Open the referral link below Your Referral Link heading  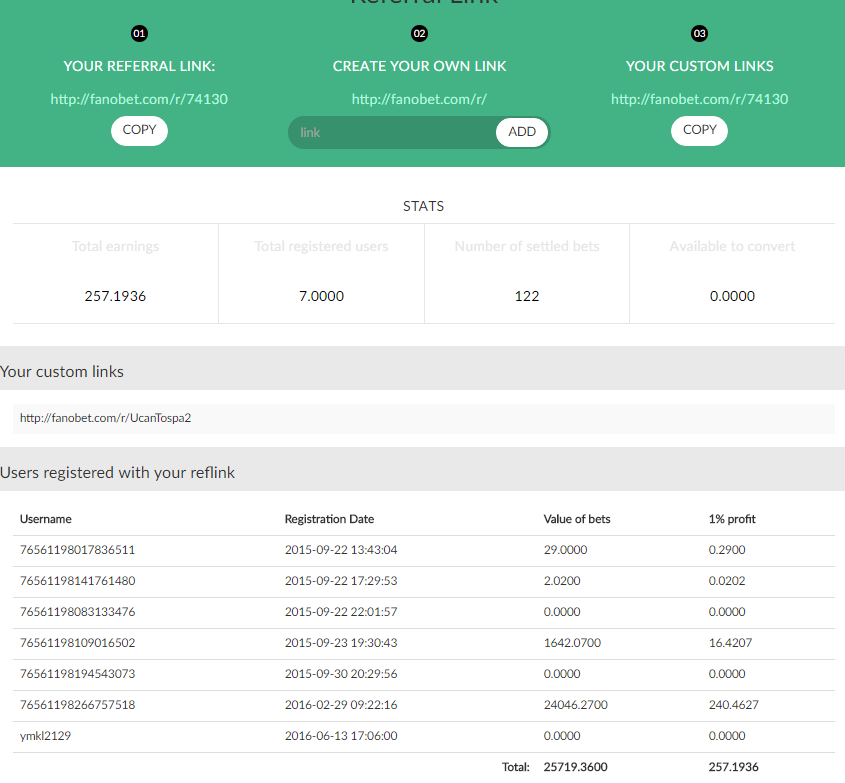coord(139,99)
